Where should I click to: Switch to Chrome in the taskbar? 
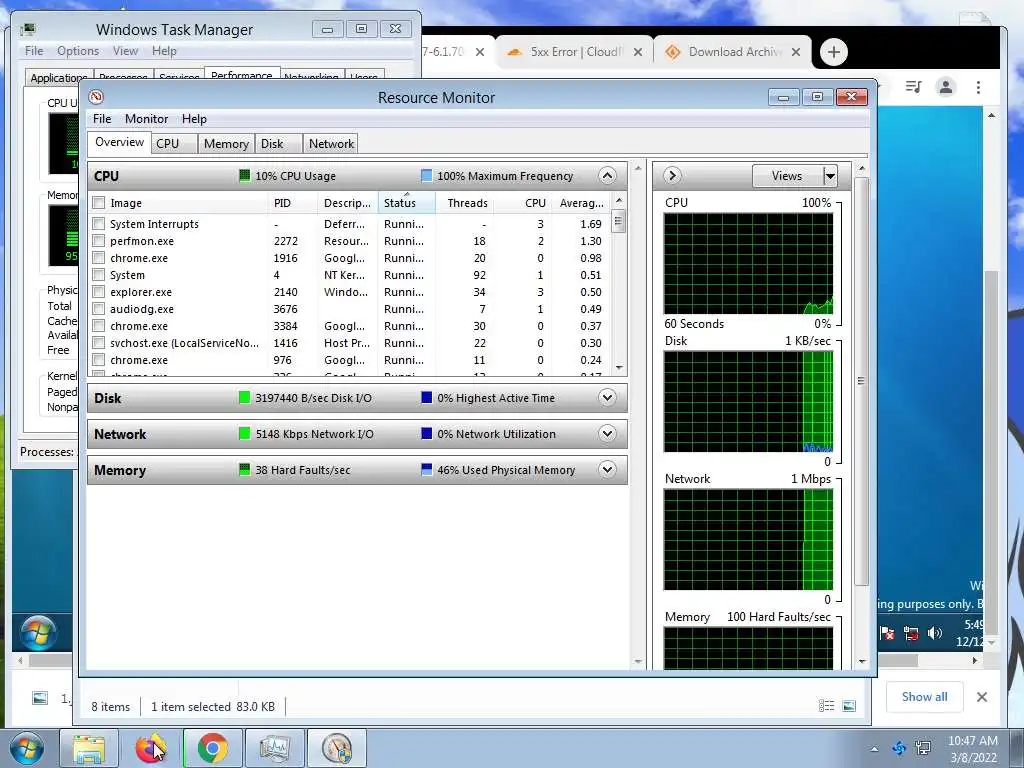(x=212, y=748)
